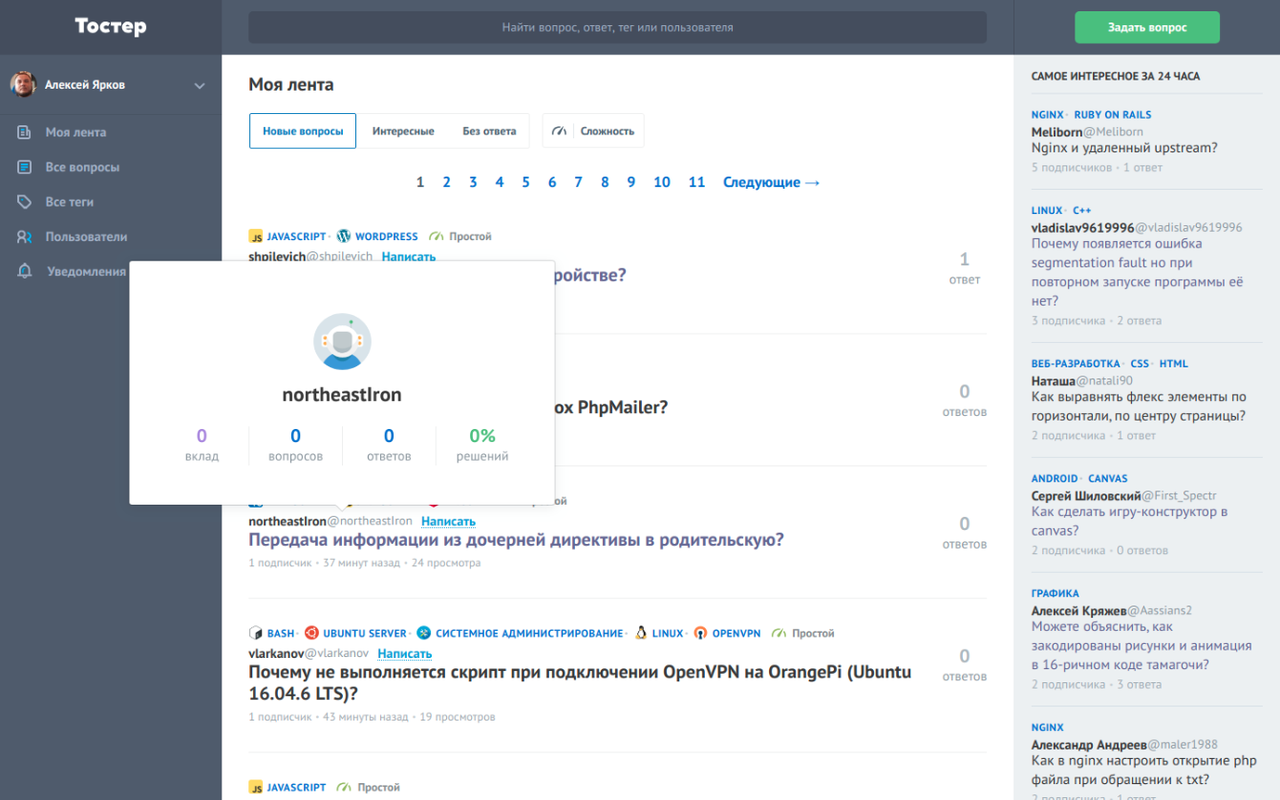Click the Моя лента sidebar icon
The width and height of the screenshot is (1280, 800).
25,132
